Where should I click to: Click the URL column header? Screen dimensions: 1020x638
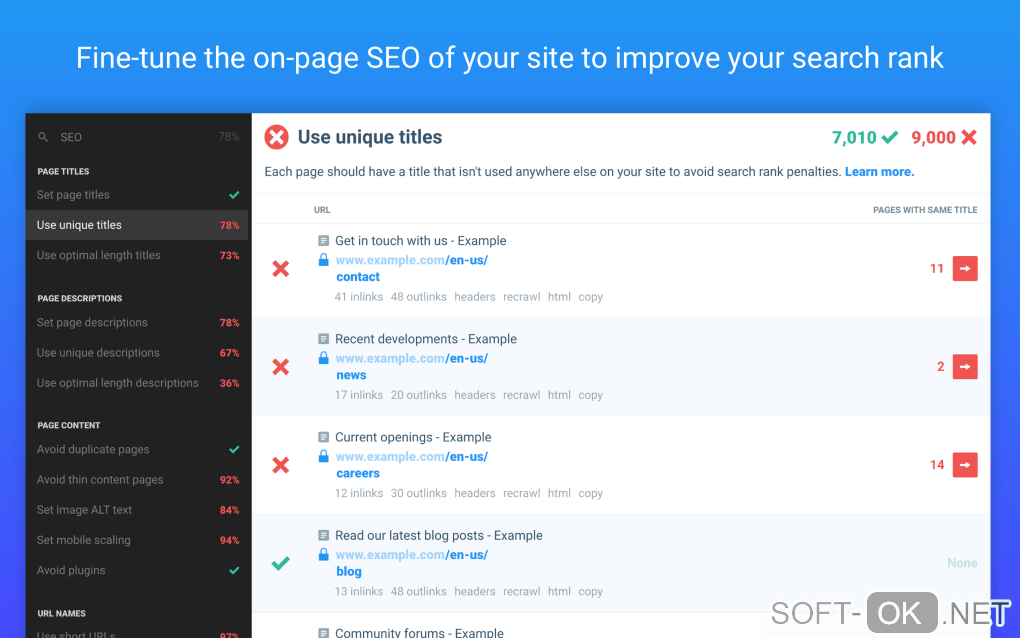[322, 210]
